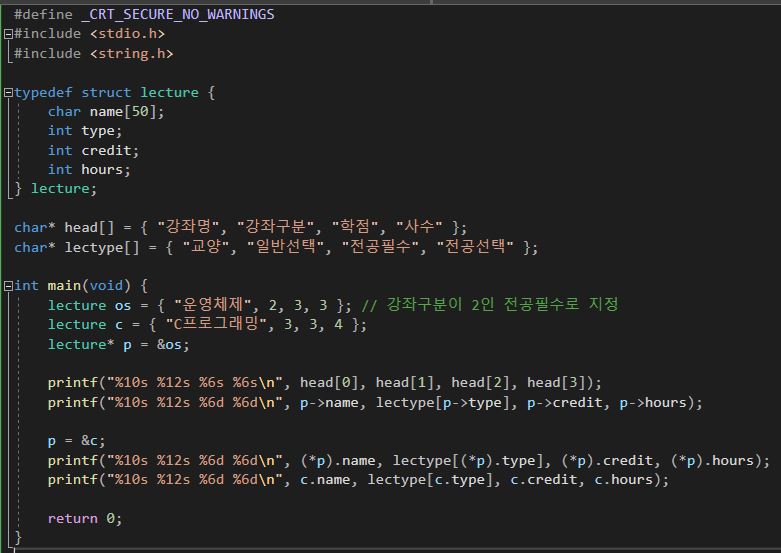Click the 'int type;' member line

(x=85, y=131)
